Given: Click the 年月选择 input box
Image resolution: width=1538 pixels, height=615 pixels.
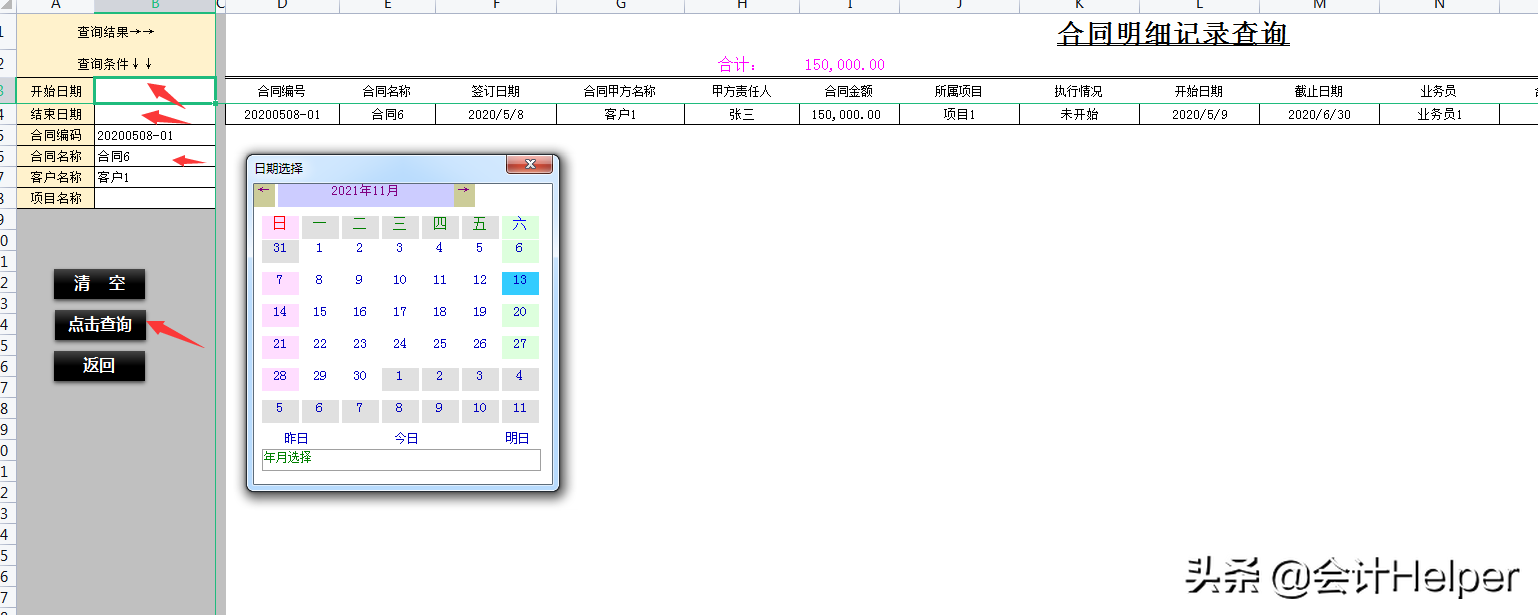Looking at the screenshot, I should coord(401,459).
